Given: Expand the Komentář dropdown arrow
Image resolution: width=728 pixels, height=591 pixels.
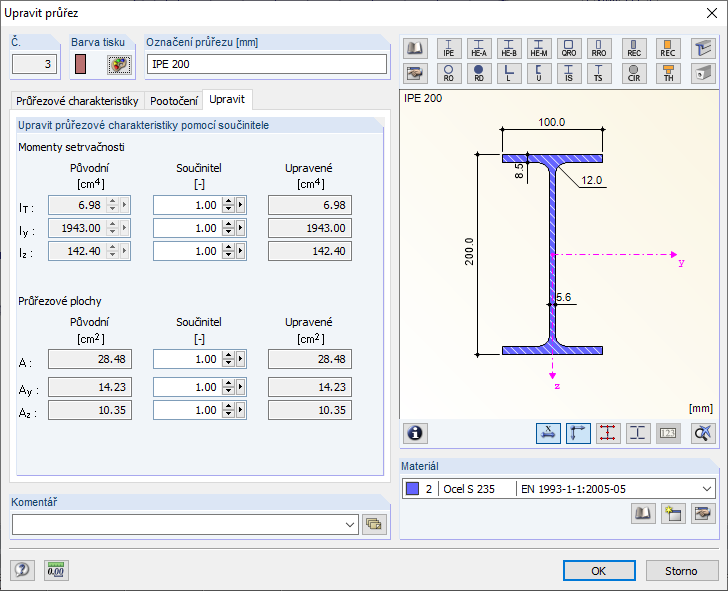Looking at the screenshot, I should click(350, 525).
